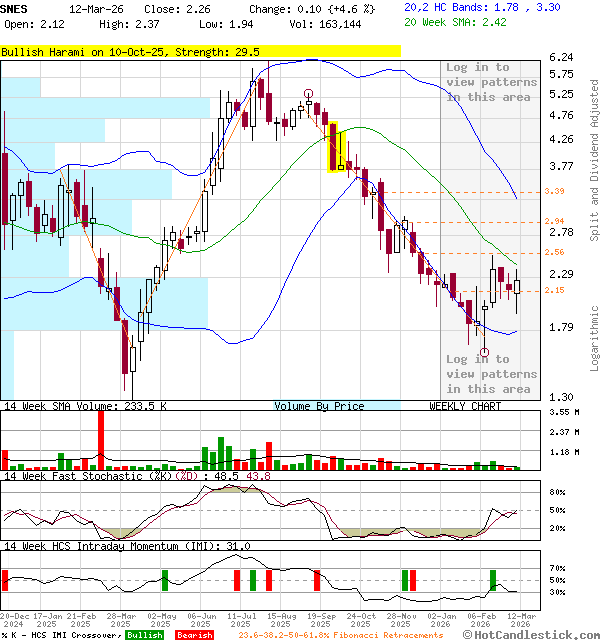
Task: Click the upper 'Log in to view patterns' text
Action: point(491,82)
